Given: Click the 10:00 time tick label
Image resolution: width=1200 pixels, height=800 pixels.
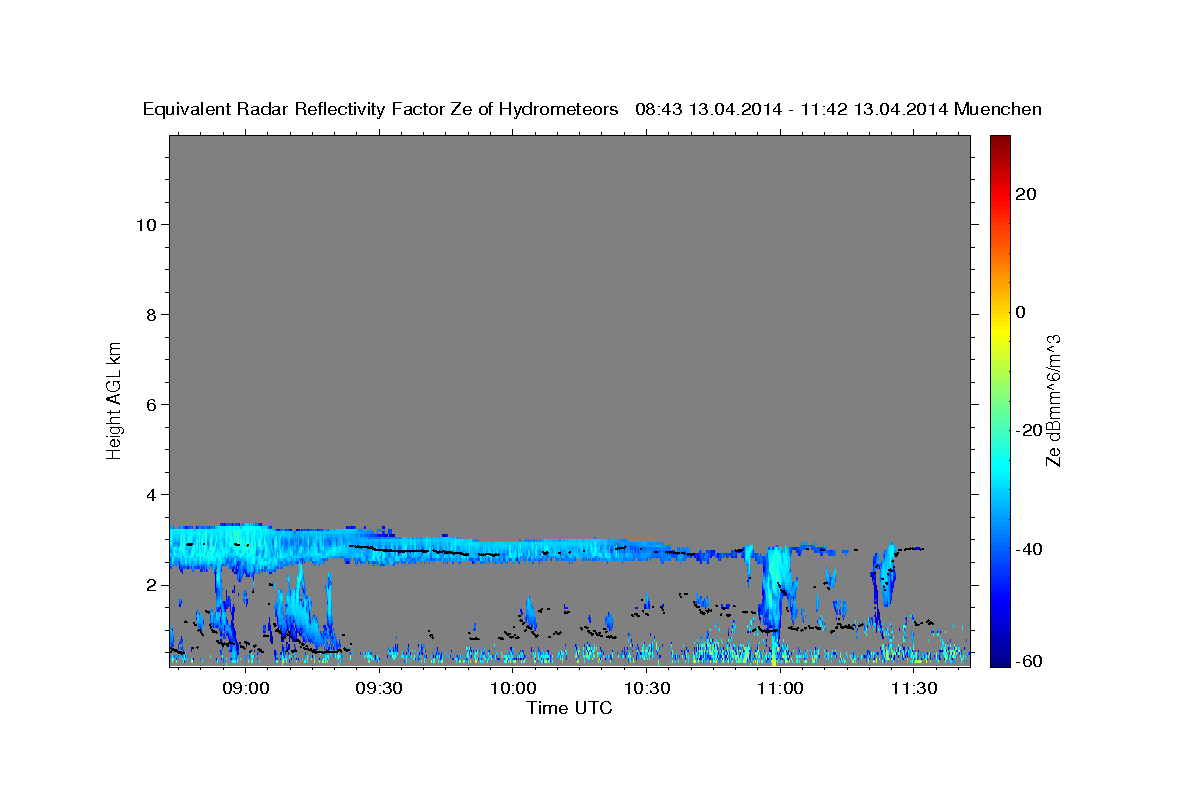Looking at the screenshot, I should tap(513, 689).
